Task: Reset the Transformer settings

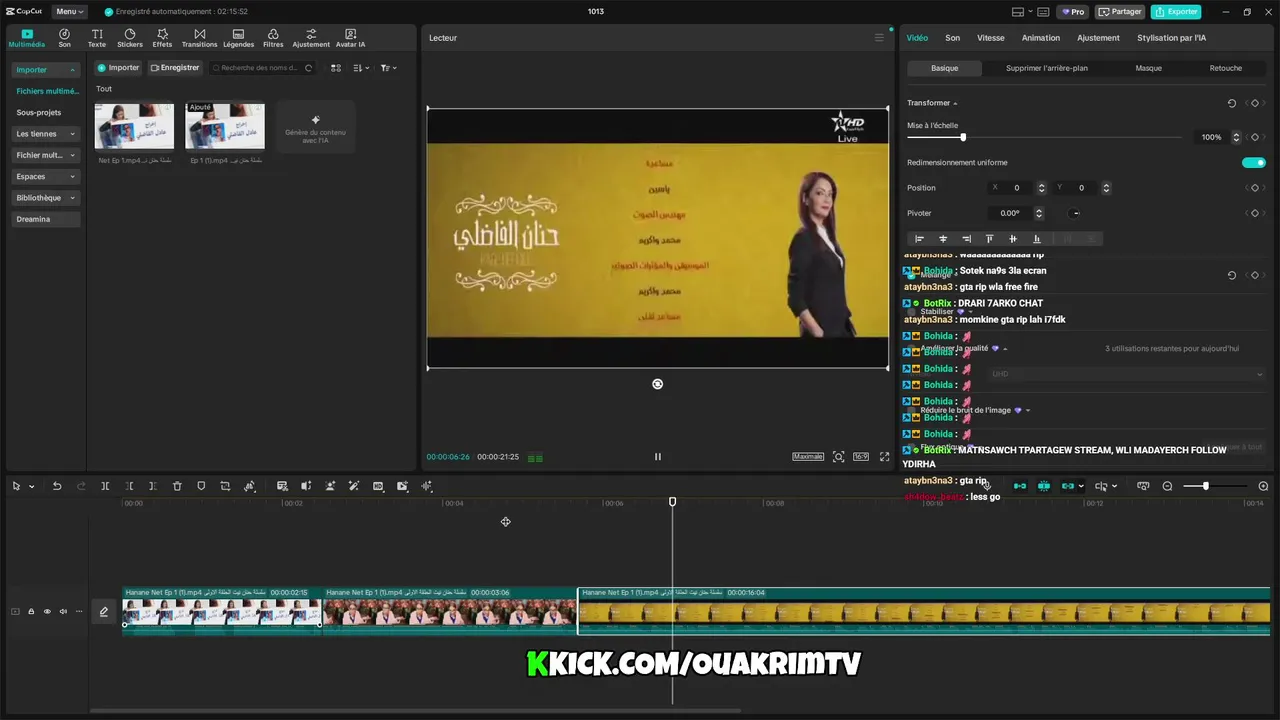Action: click(x=1231, y=103)
